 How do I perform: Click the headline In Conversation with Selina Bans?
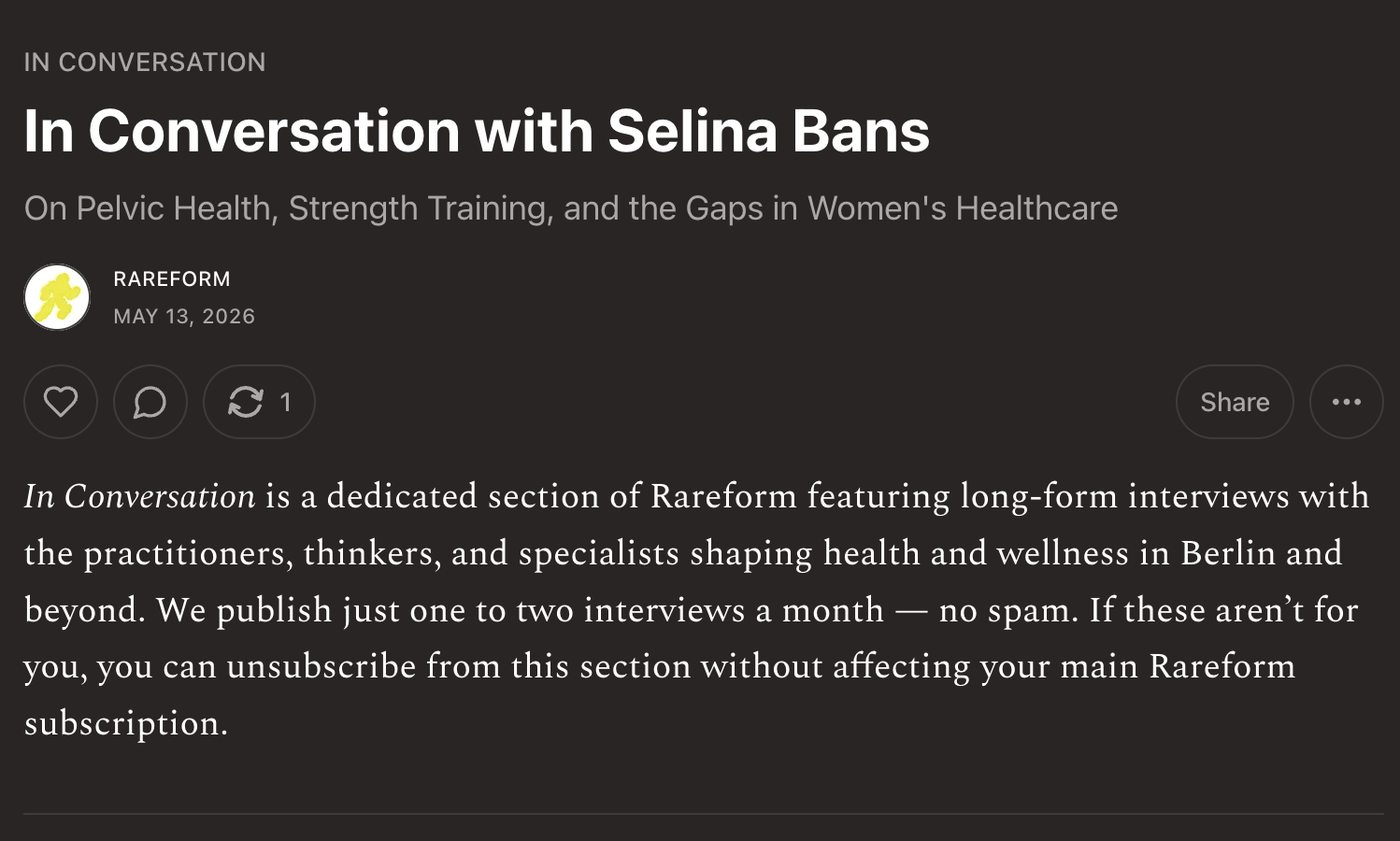[477, 131]
